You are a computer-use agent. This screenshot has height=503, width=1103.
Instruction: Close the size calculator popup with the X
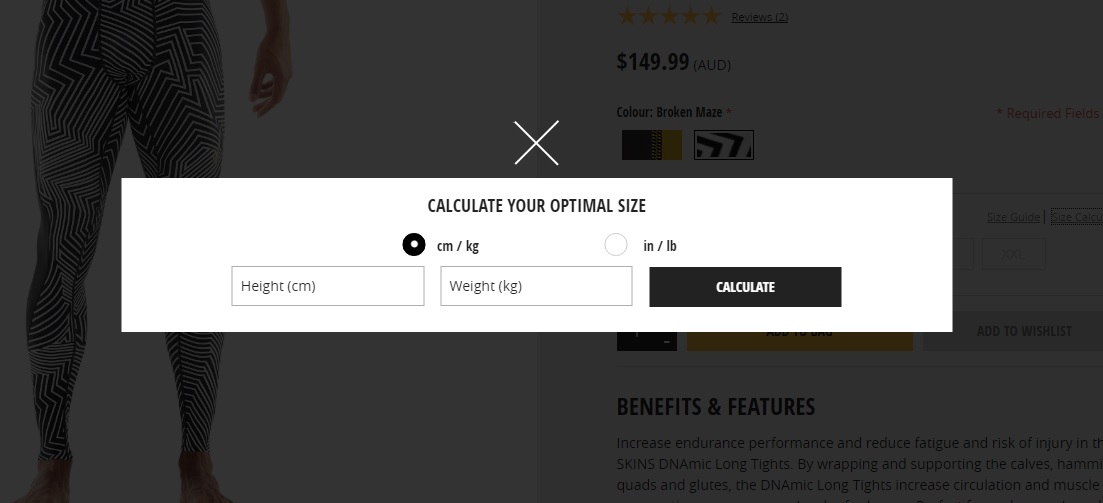pos(536,143)
